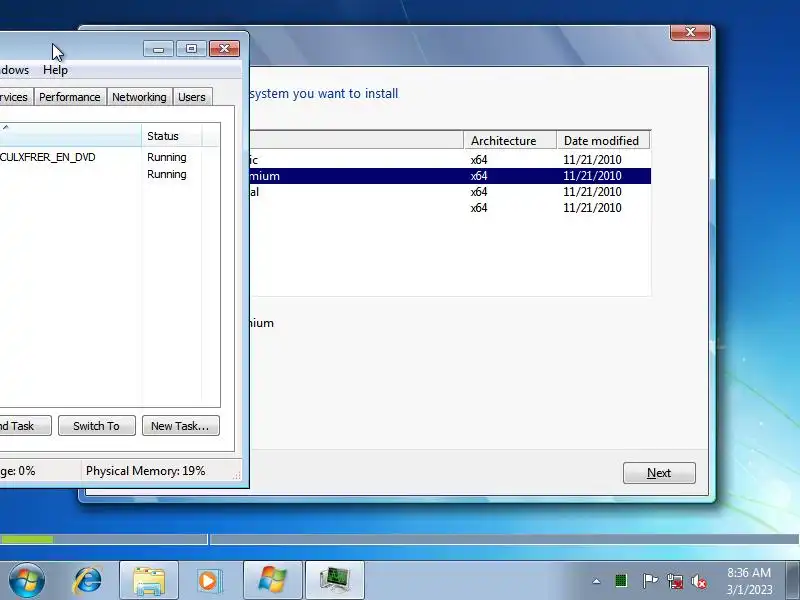Select the highlighted Home Premium x64 row
The image size is (800, 600).
[450, 176]
